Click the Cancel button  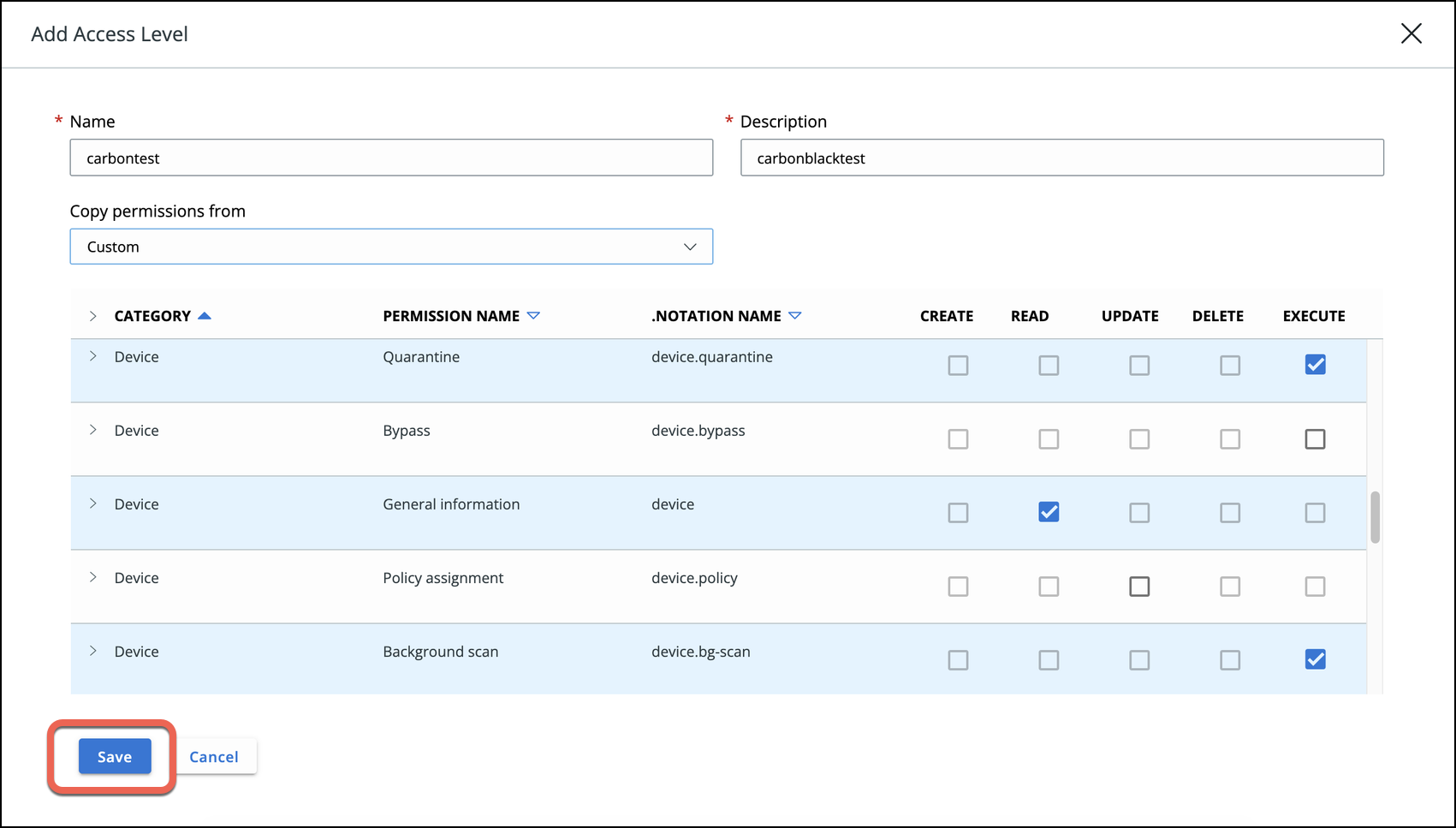214,757
